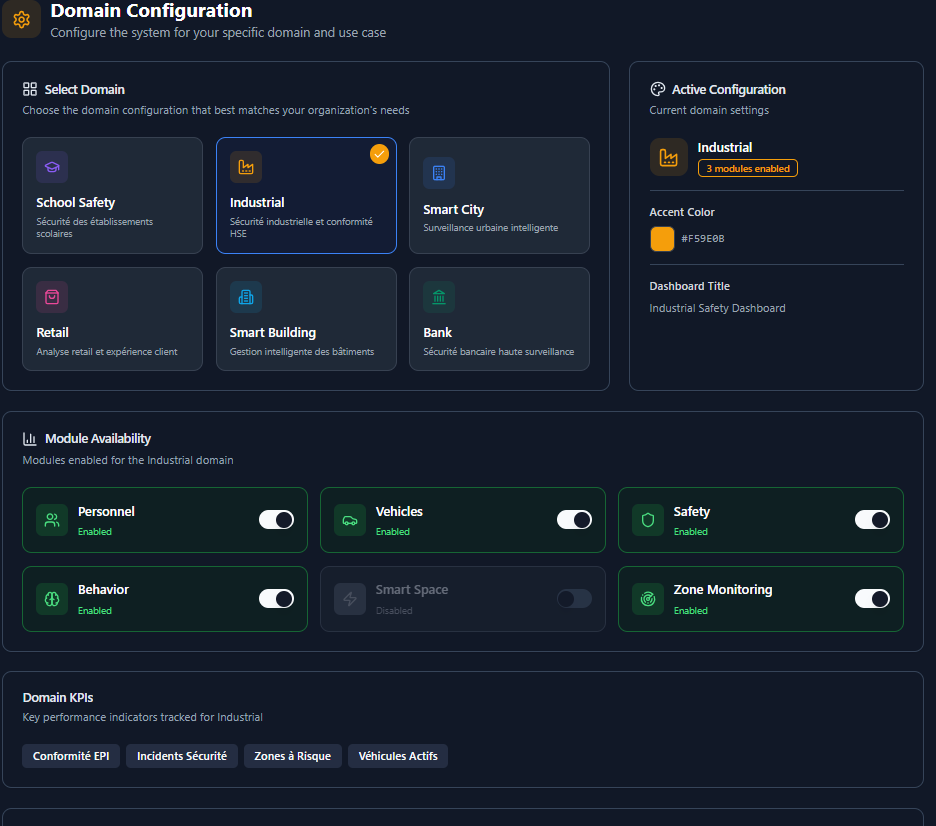Image resolution: width=936 pixels, height=826 pixels.
Task: Click the Conformité EPI KPI tag
Action: pos(71,756)
